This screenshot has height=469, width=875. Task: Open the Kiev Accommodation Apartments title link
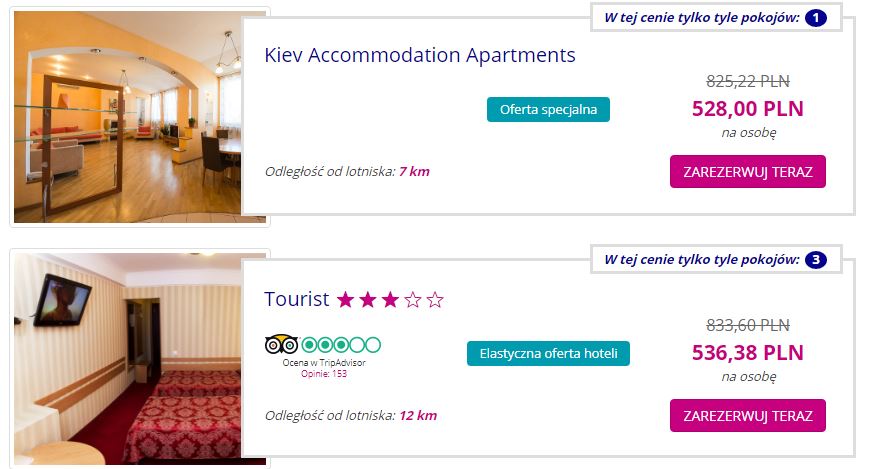420,55
